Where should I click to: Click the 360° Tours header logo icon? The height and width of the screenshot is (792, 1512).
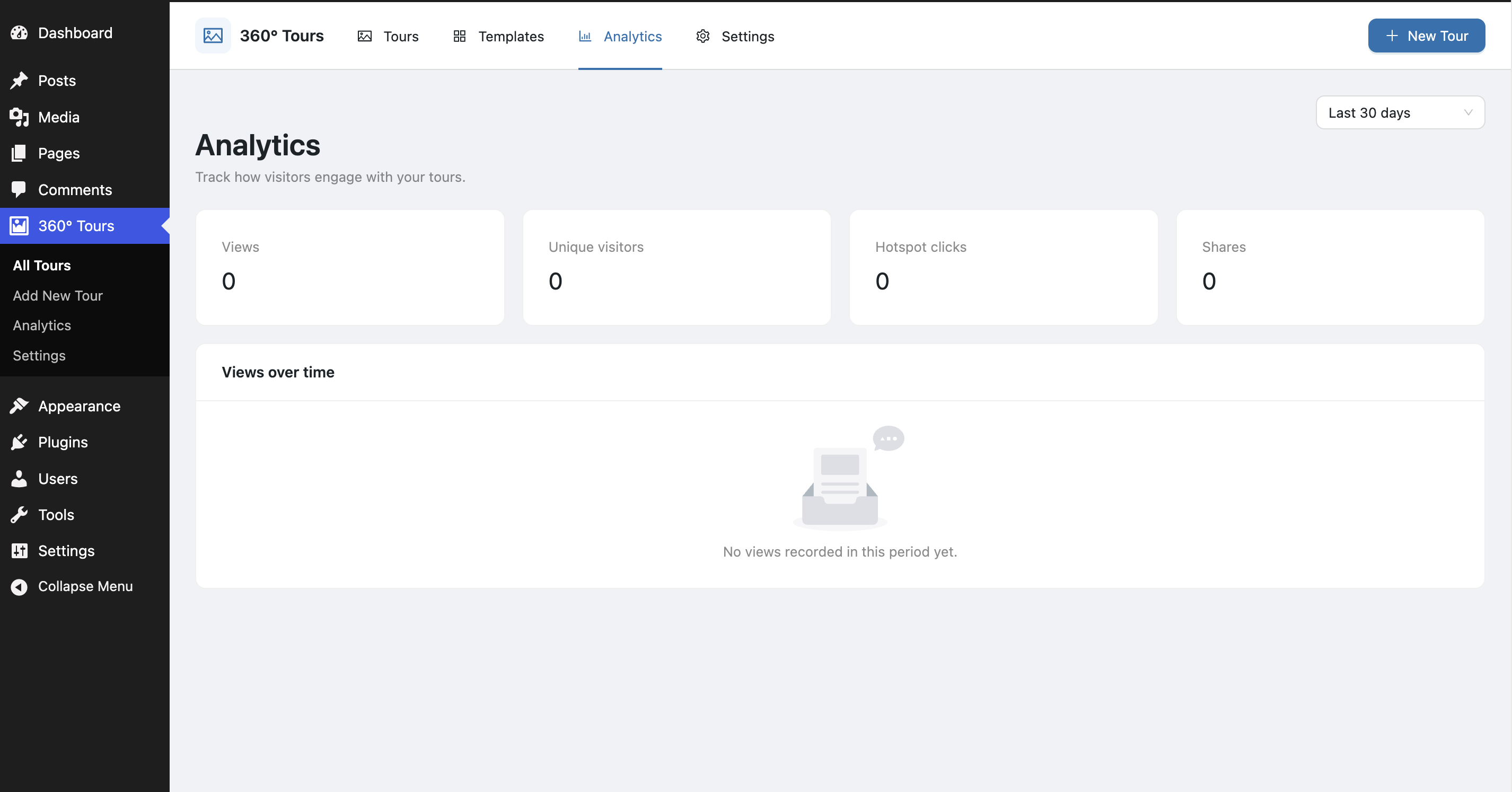213,36
